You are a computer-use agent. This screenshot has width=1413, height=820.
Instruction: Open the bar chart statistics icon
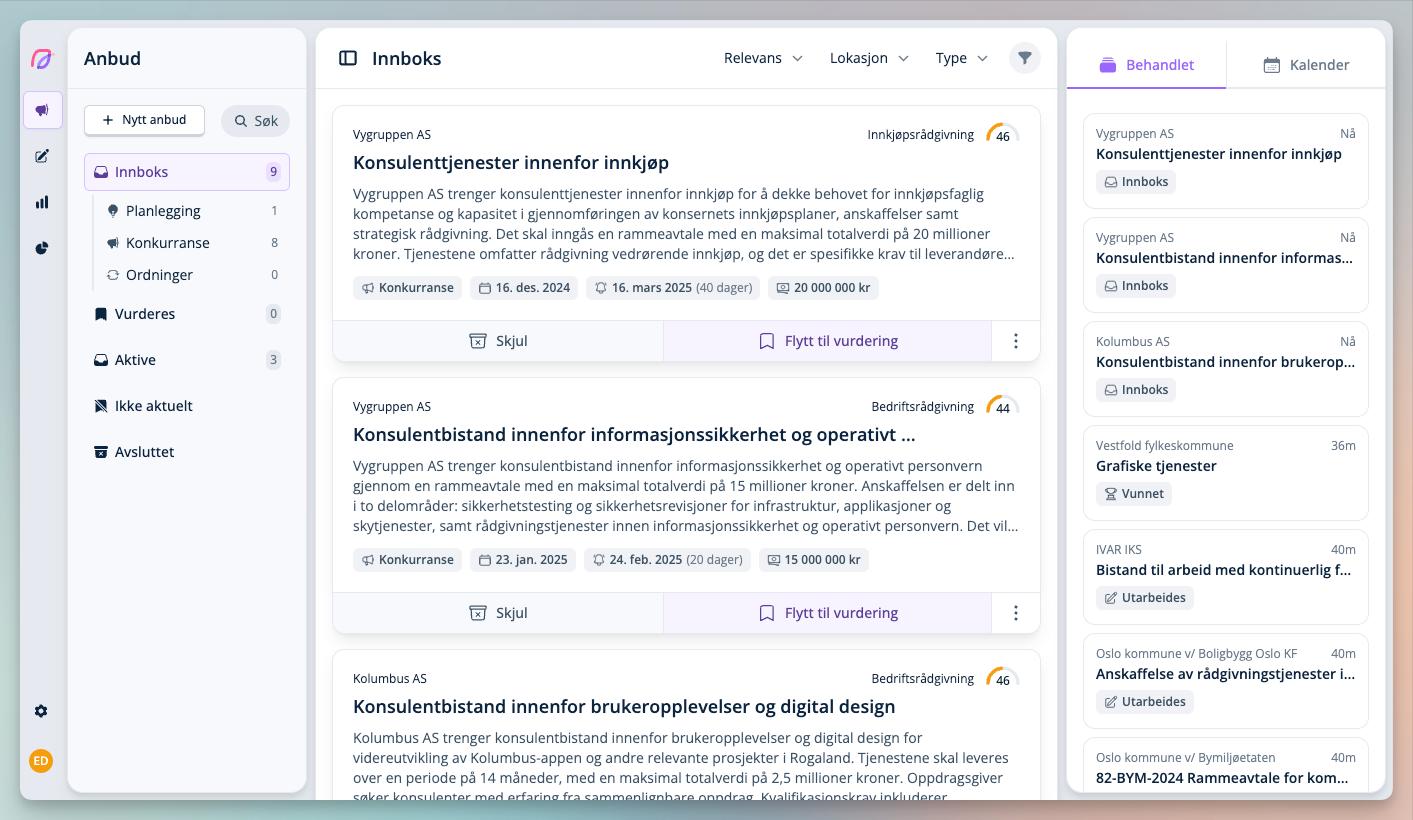point(42,202)
